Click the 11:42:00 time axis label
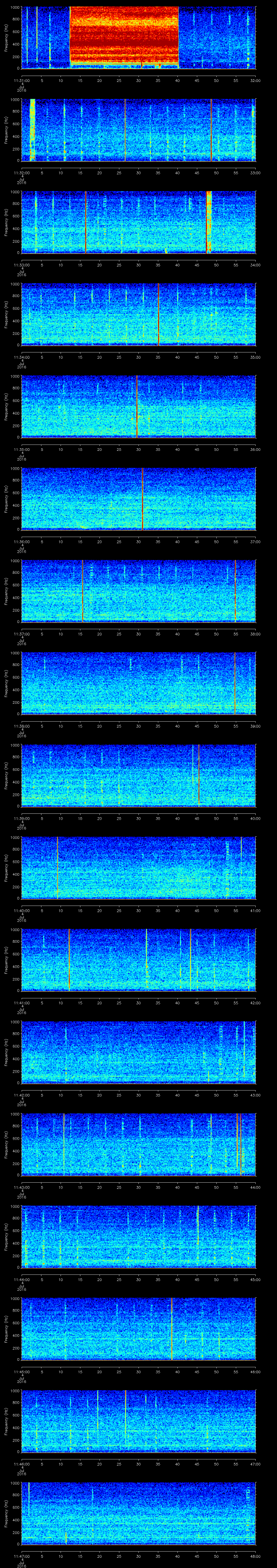This screenshot has width=277, height=1568. pos(22,1095)
